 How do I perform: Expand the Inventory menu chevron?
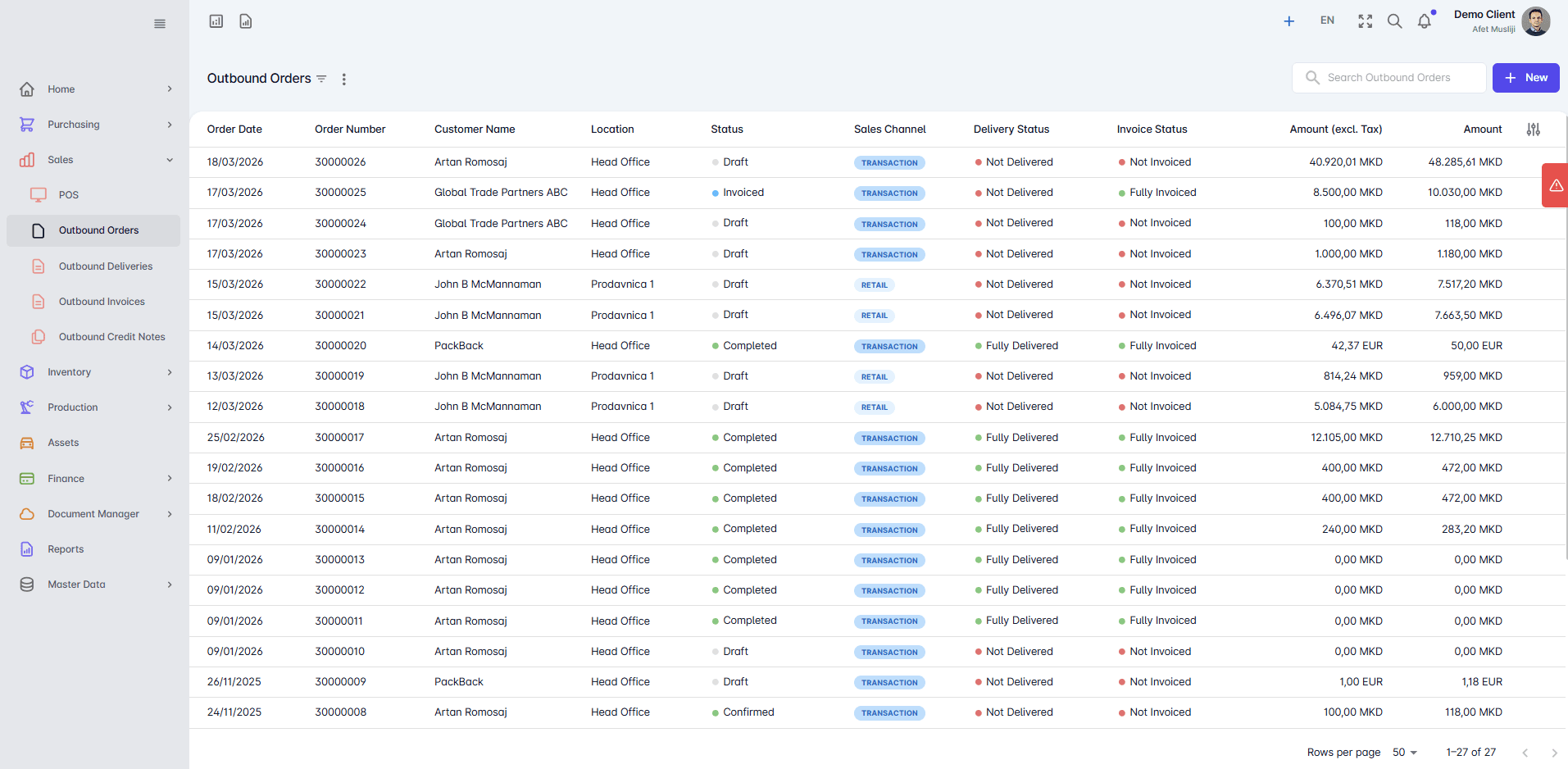pos(170,372)
